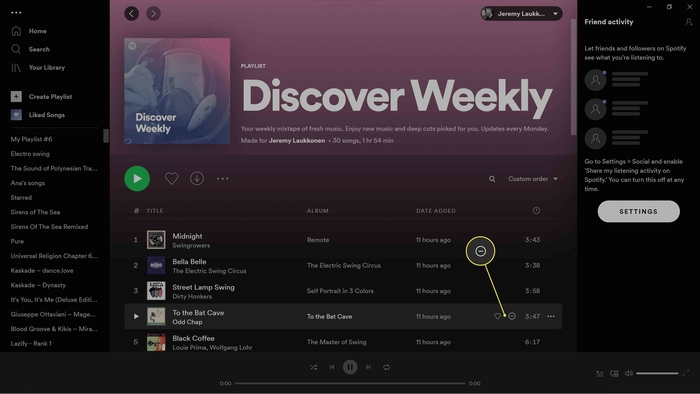Click sidebar playlist scrollbar
700x394 pixels.
click(x=106, y=136)
